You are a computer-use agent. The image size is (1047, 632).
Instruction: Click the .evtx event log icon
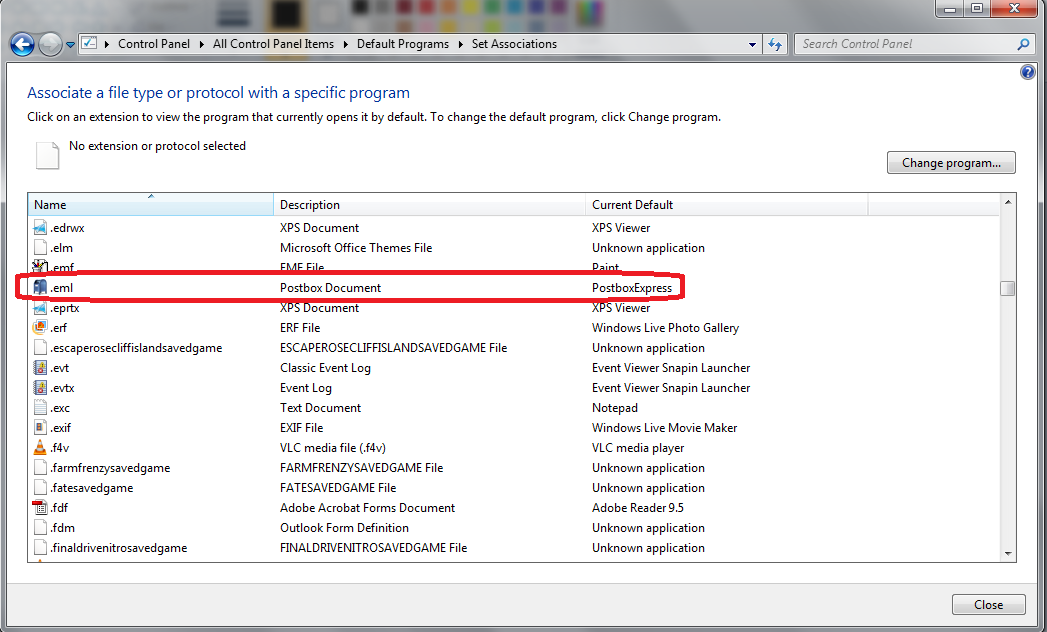(40, 387)
